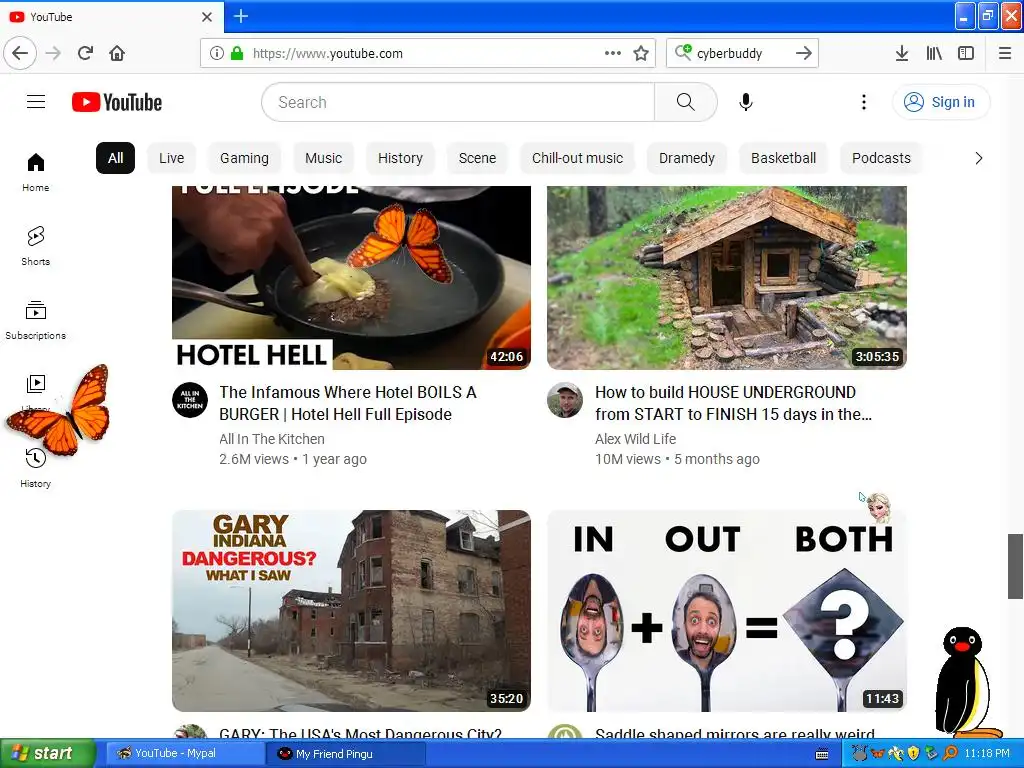
Task: Go to Home in YouTube sidebar
Action: [36, 172]
